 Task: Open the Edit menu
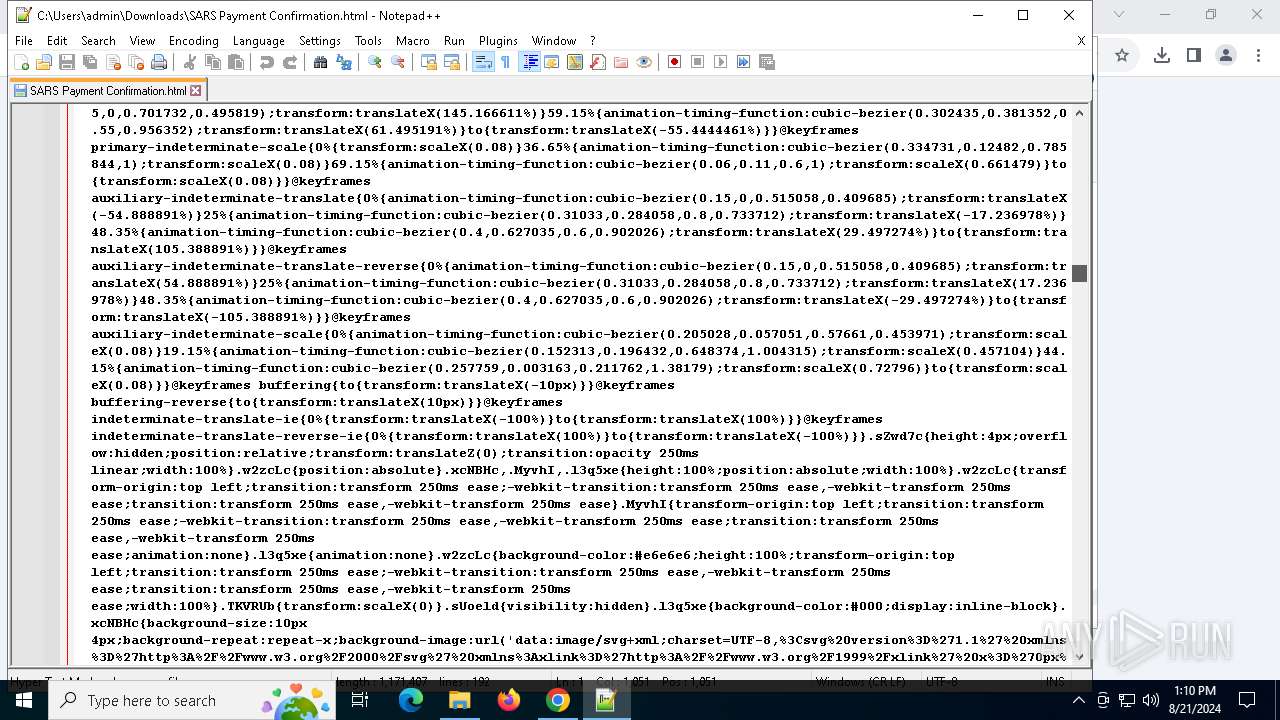57,41
